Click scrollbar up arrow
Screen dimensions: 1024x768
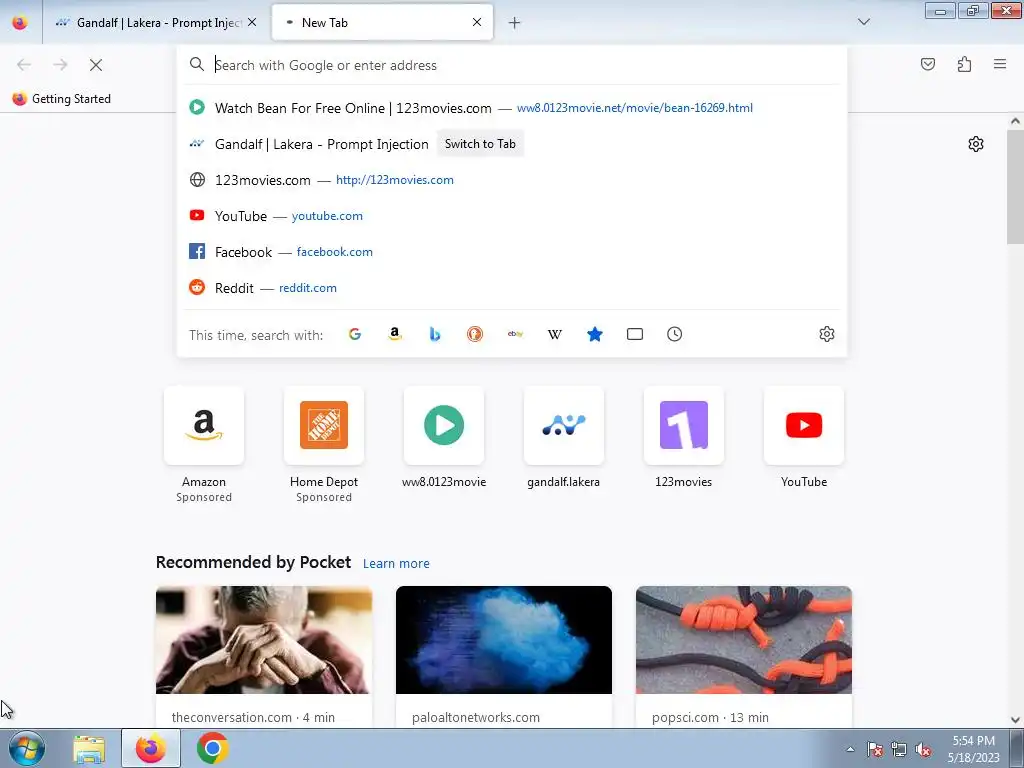point(1016,121)
